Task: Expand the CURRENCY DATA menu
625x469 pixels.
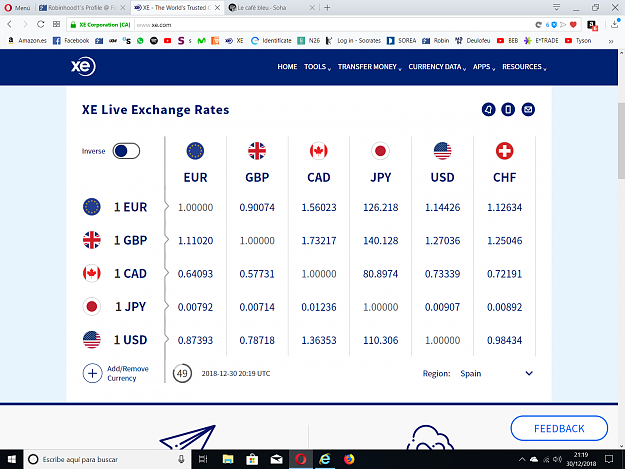Action: coord(437,67)
